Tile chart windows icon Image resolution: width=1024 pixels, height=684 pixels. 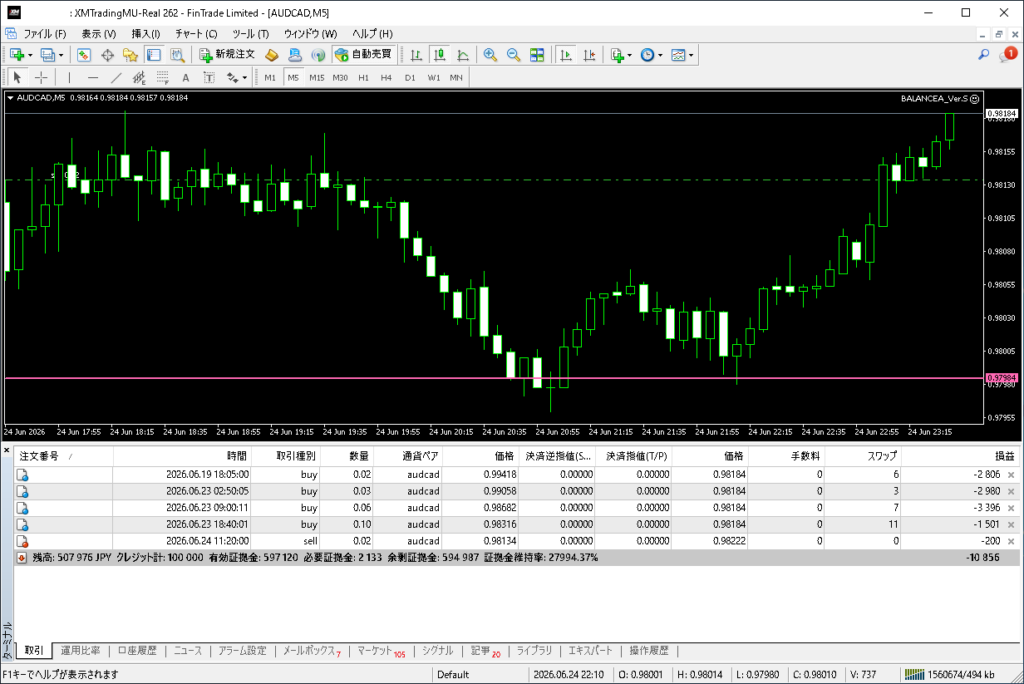(x=537, y=55)
